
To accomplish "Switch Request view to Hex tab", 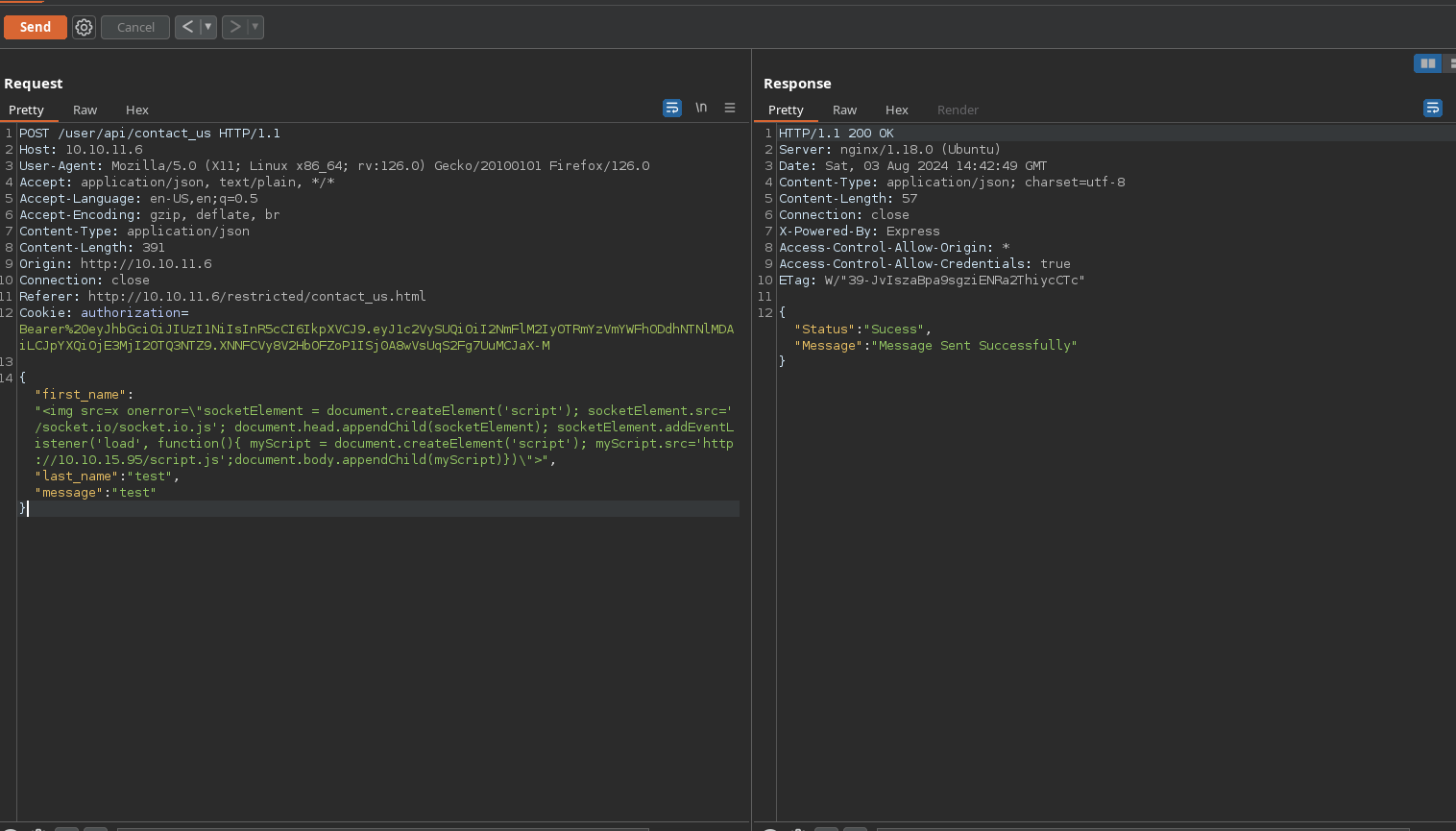I will (x=137, y=110).
